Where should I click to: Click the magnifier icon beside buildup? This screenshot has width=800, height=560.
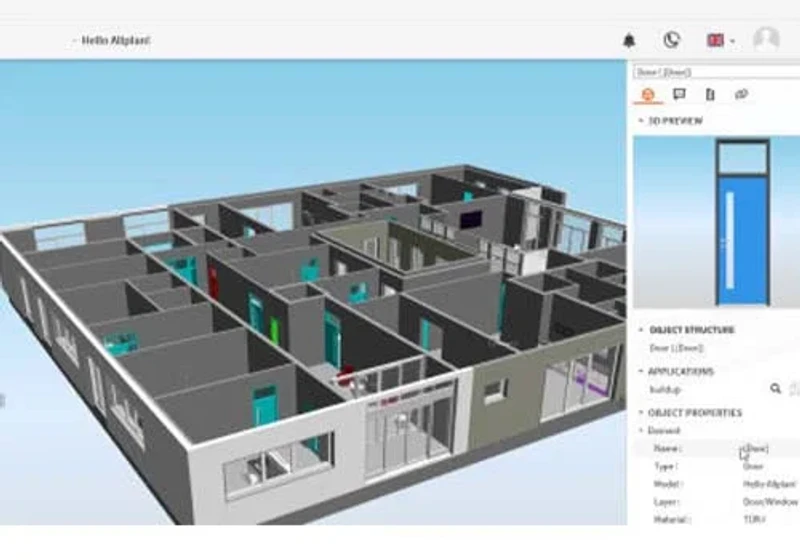776,389
